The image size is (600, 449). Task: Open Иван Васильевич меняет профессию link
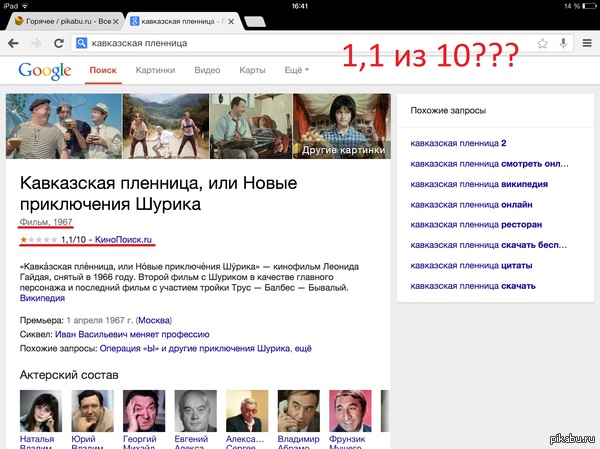pos(132,335)
